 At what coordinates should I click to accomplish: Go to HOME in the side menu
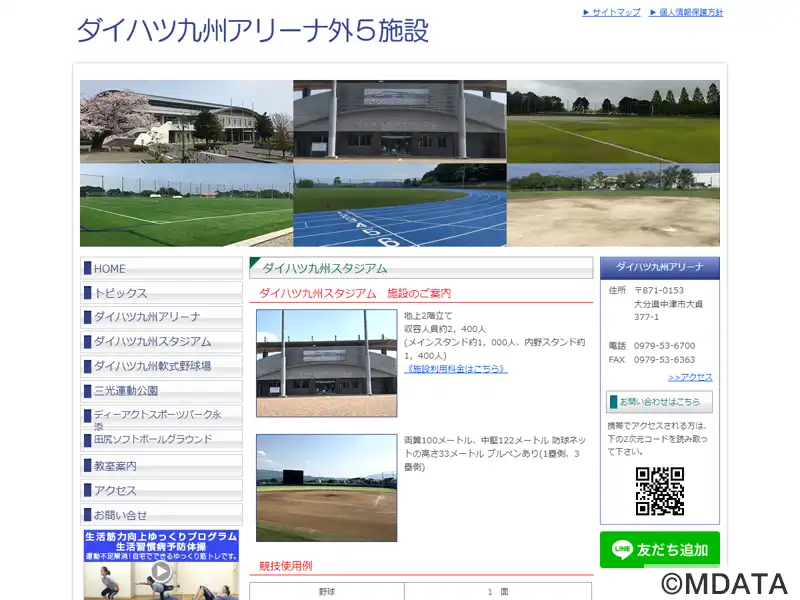click(161, 268)
